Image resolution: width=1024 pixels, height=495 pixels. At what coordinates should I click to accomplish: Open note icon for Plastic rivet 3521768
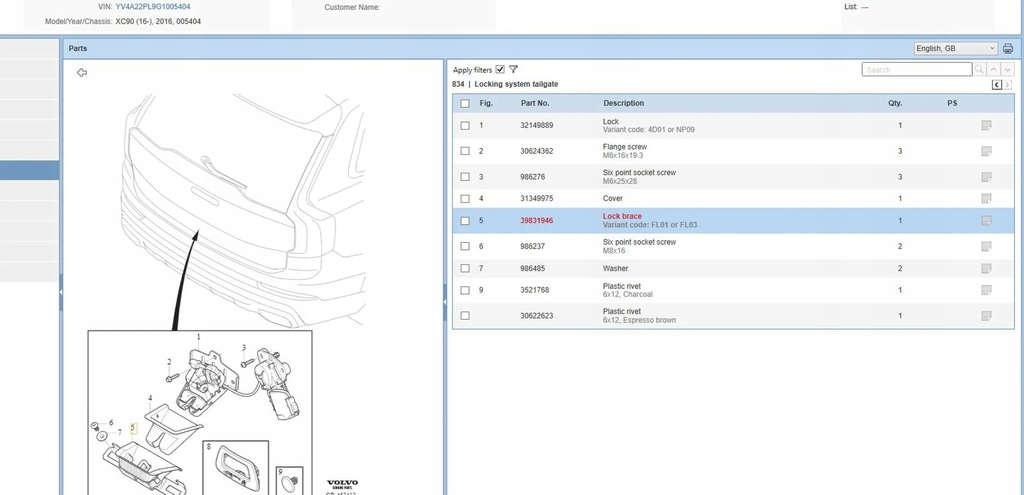[x=986, y=290]
